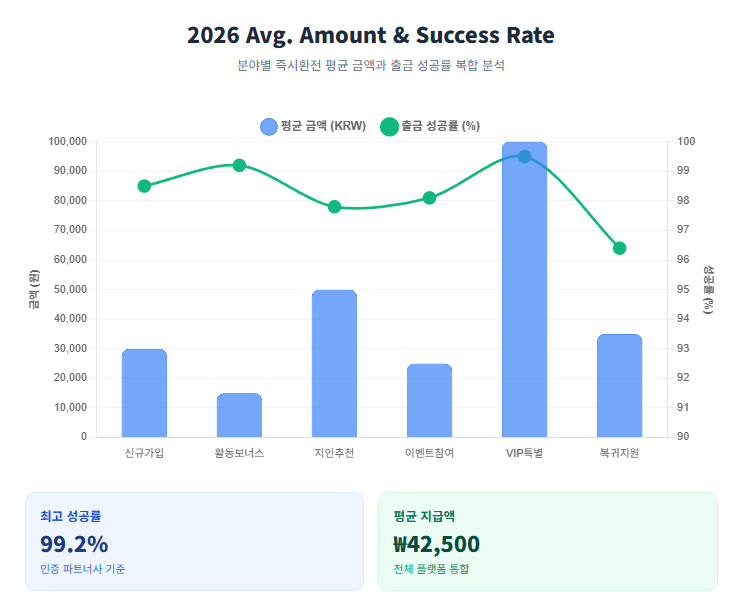The width and height of the screenshot is (738, 605).
Task: Click the green legend circle swatch
Action: click(390, 126)
